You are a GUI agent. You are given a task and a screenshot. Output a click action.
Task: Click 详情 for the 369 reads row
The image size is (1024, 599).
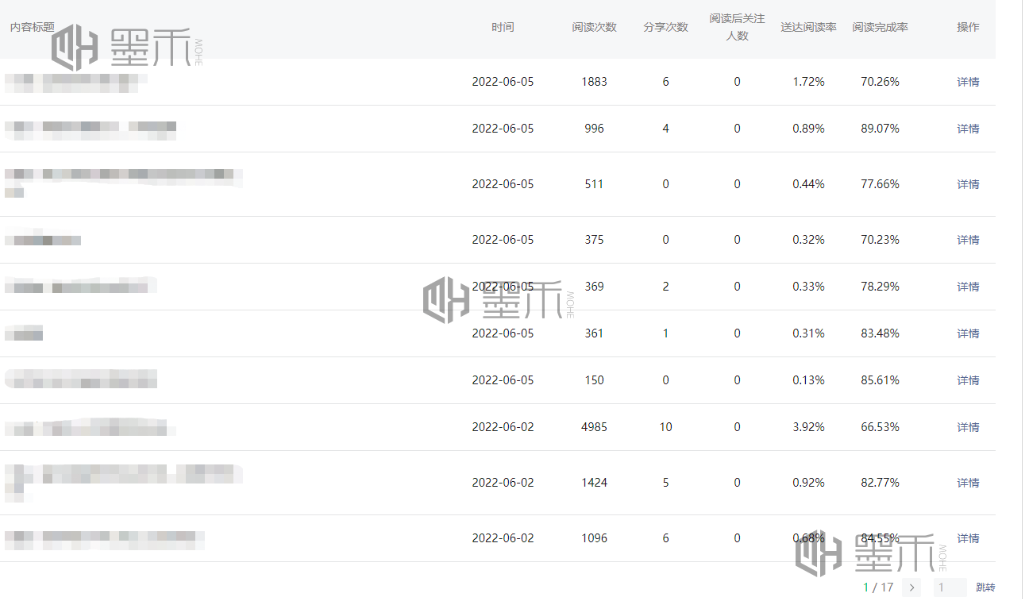967,287
